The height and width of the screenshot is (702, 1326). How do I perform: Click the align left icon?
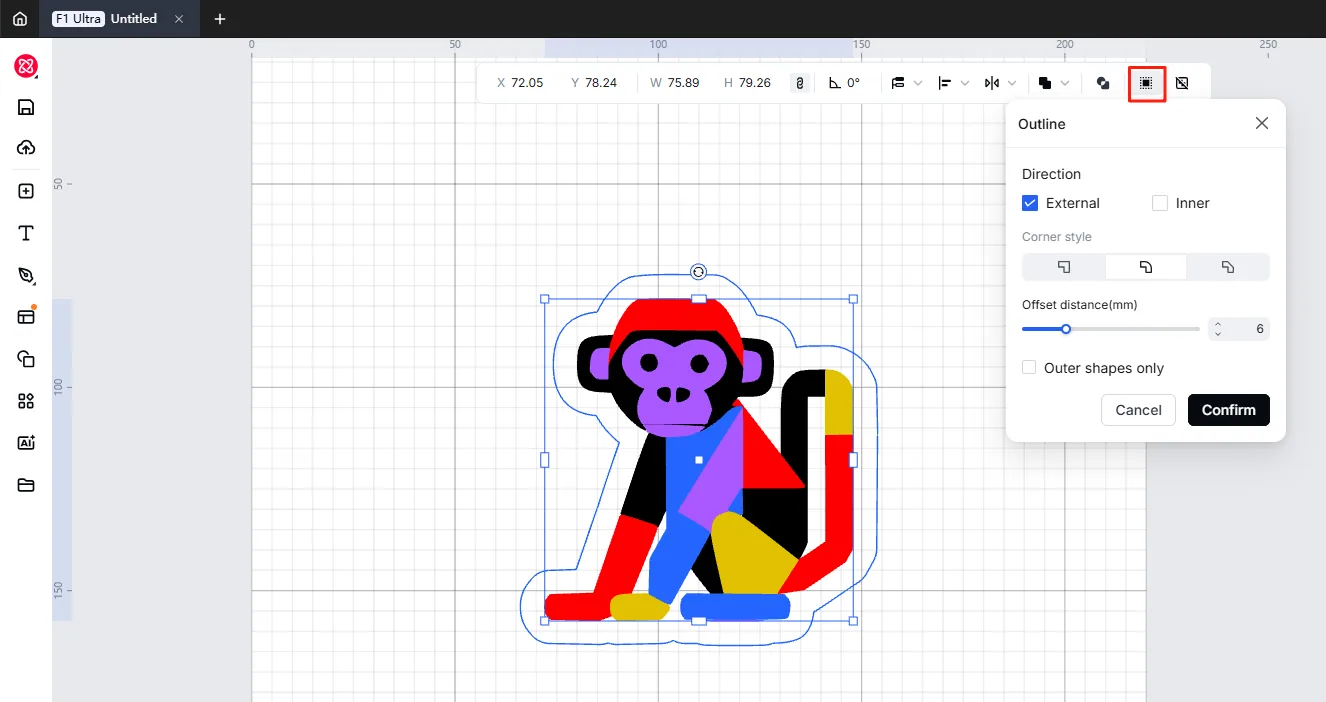945,83
